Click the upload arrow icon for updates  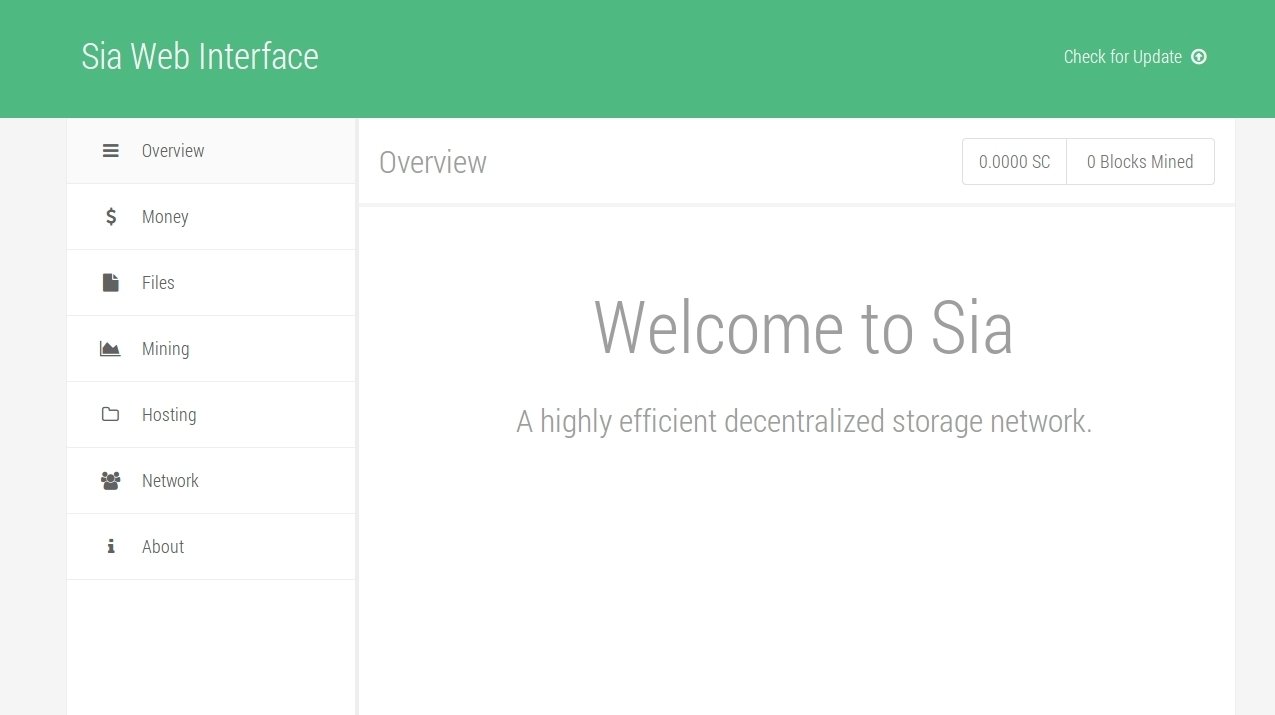pos(1199,57)
